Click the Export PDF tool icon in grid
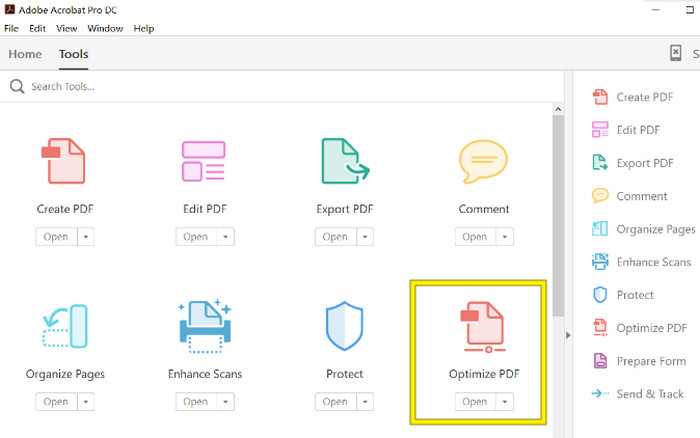 tap(346, 161)
